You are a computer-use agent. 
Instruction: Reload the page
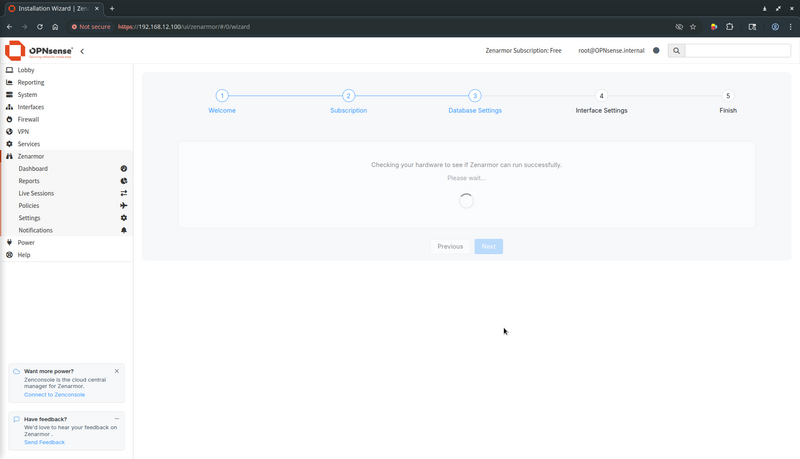[40, 27]
